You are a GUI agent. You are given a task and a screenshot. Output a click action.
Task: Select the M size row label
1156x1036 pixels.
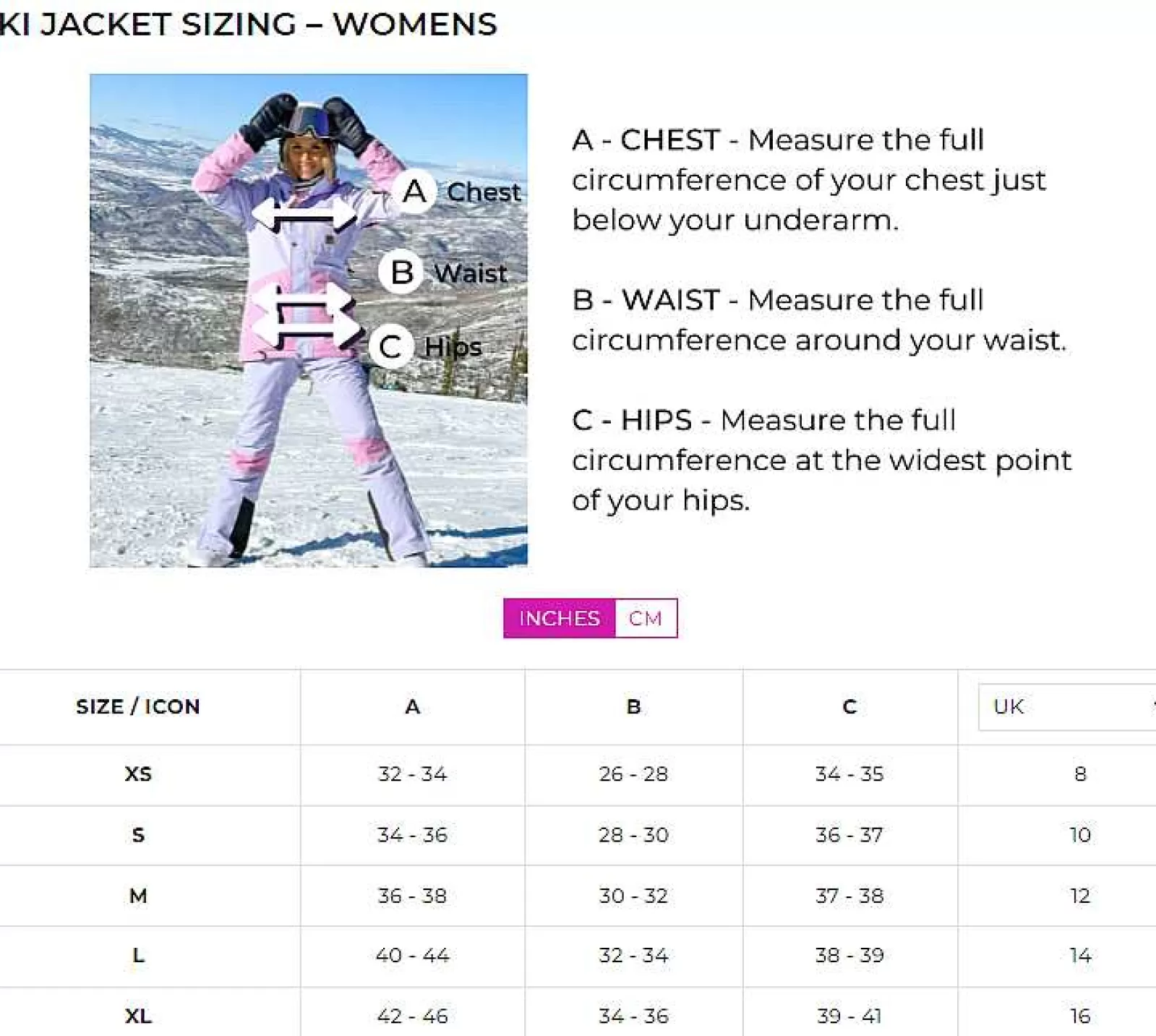tap(138, 896)
